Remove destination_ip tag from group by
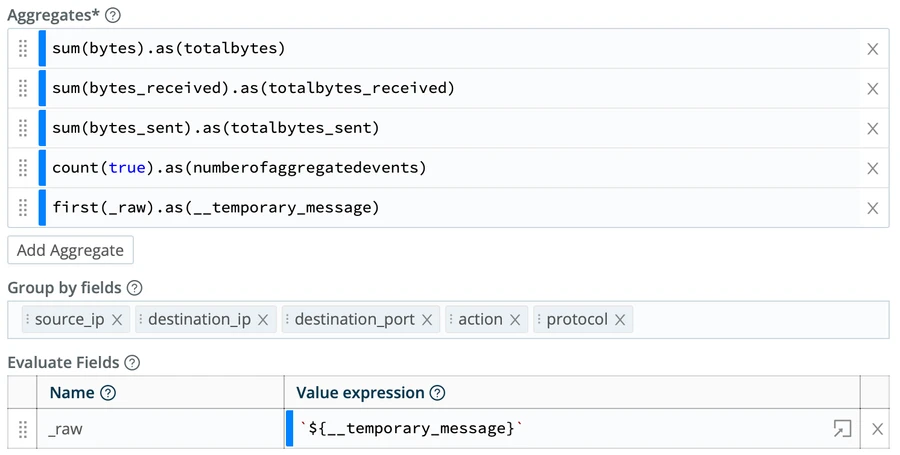Image resolution: width=900 pixels, height=455 pixels. click(x=263, y=320)
